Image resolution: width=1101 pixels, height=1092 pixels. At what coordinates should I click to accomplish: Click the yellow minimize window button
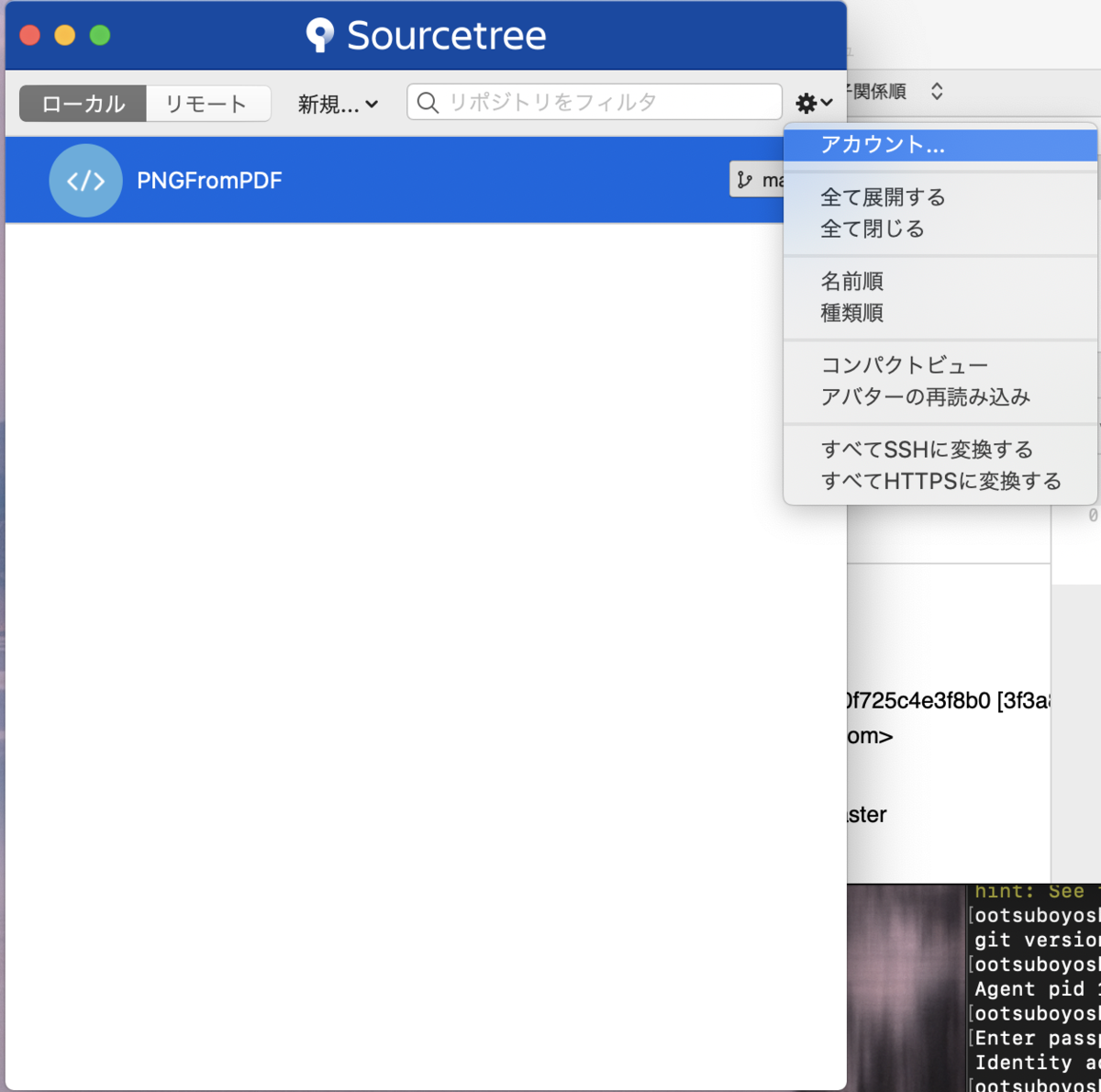[x=65, y=35]
